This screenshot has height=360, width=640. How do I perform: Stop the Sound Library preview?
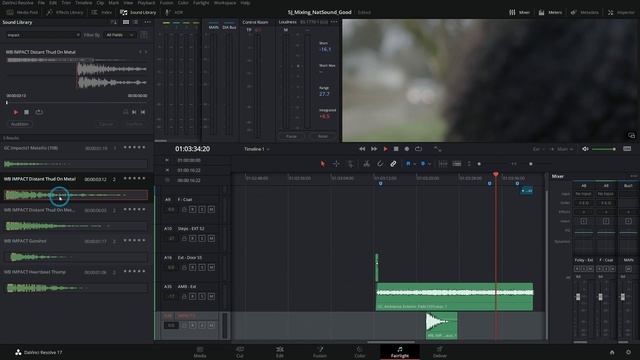[x=27, y=112]
